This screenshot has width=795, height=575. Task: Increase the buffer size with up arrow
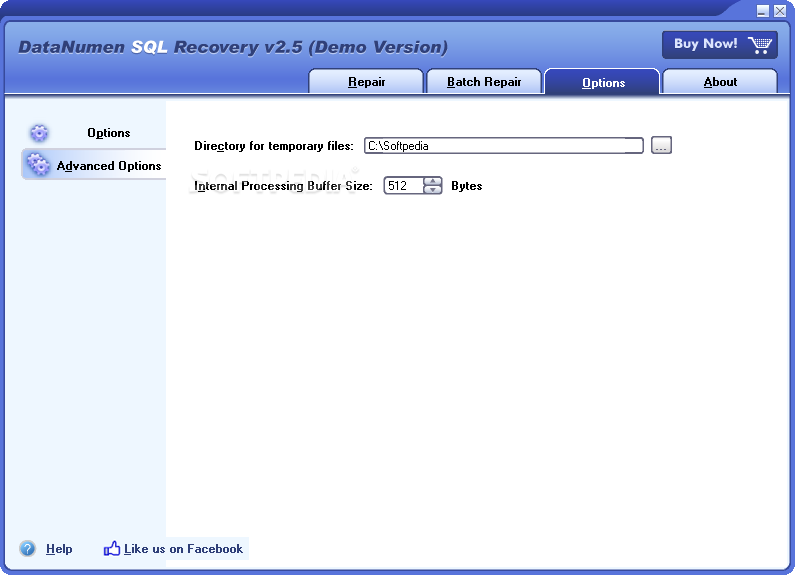coord(432,182)
